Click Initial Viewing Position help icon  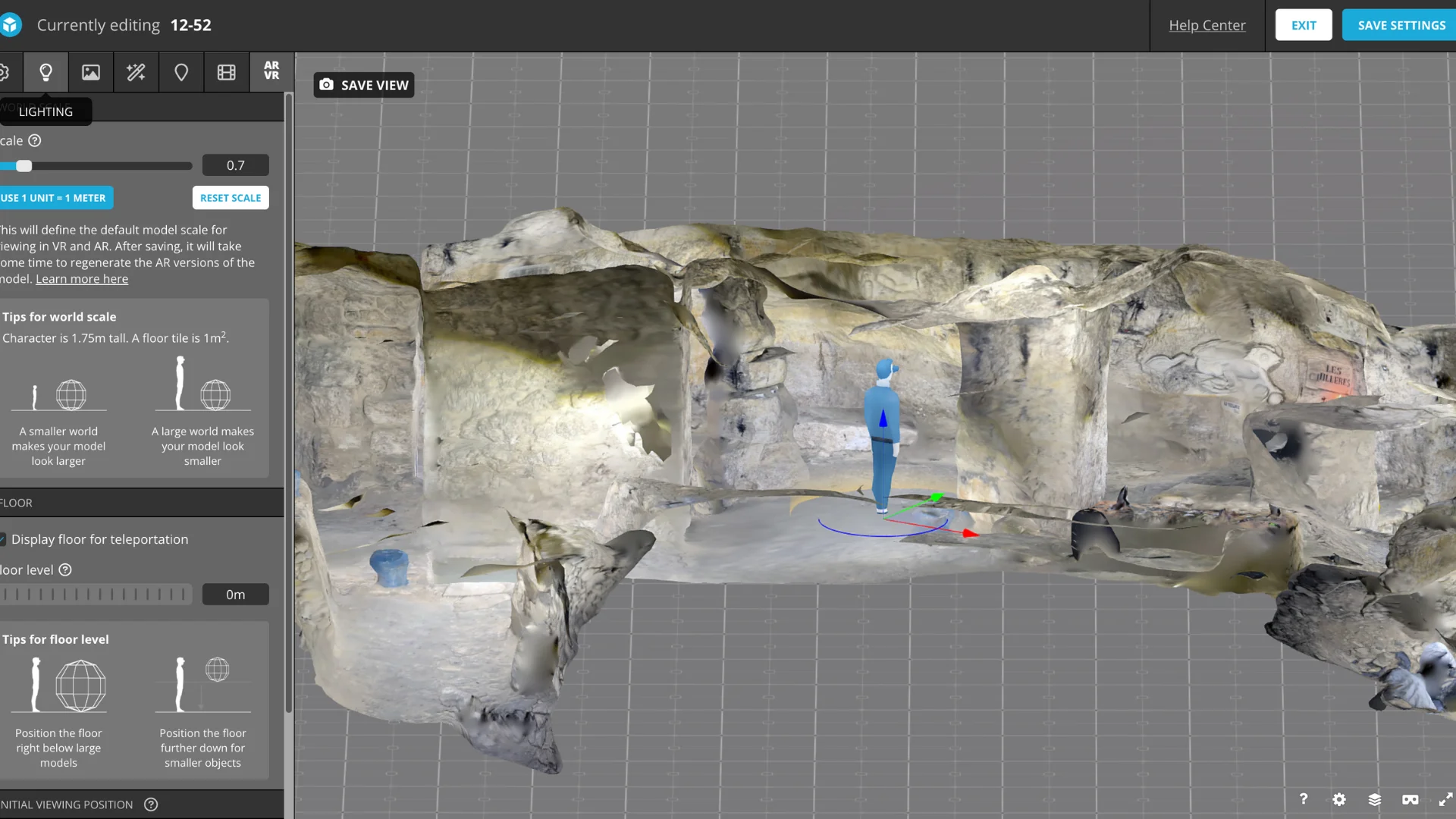tap(151, 805)
